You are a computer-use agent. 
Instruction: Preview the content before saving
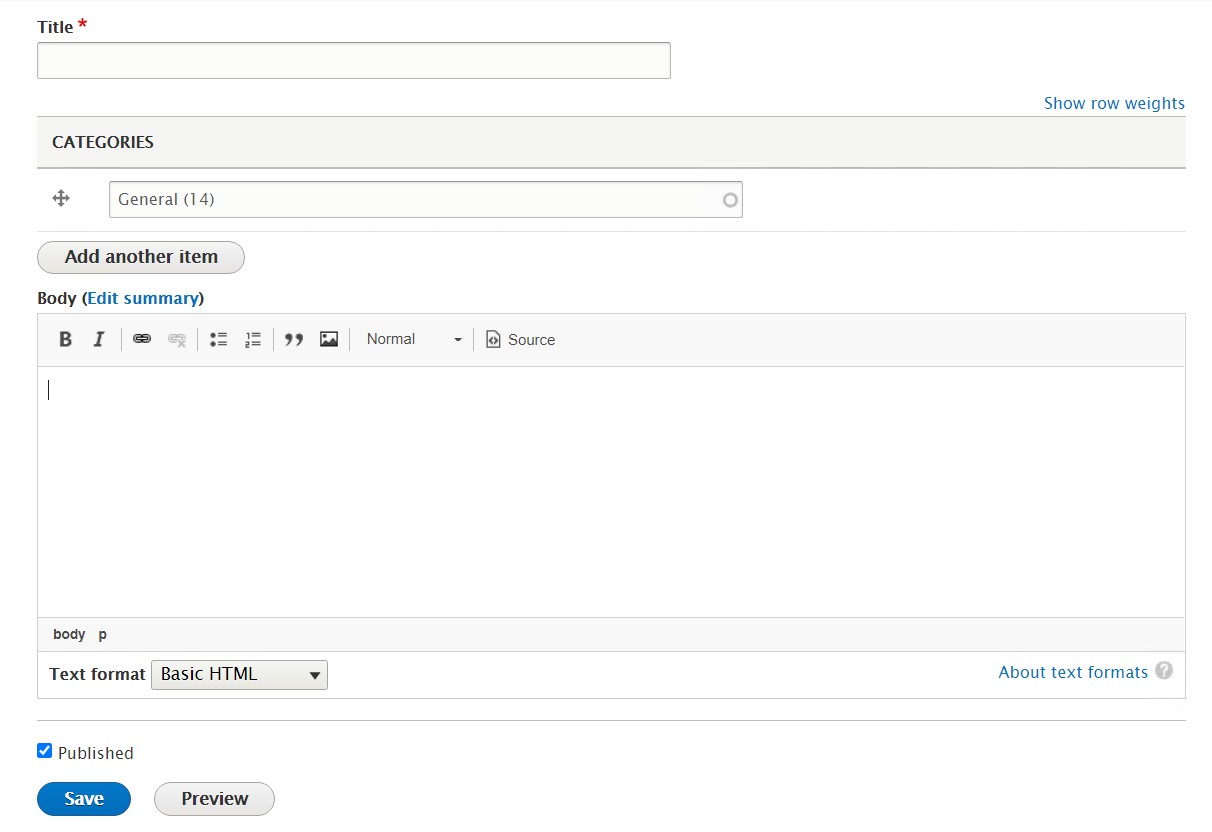click(x=213, y=798)
